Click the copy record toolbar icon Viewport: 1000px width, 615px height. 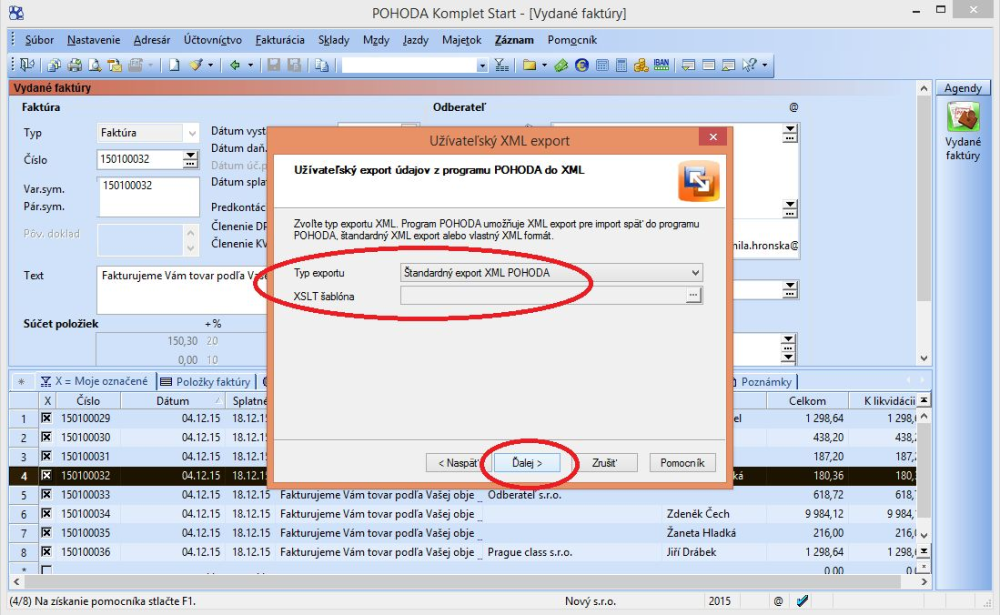tap(322, 64)
